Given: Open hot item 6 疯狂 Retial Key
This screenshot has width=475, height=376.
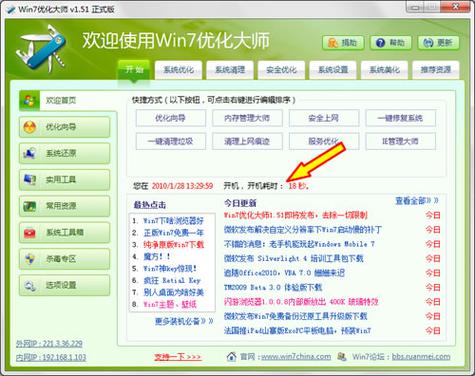Looking at the screenshot, I should click(x=172, y=280).
